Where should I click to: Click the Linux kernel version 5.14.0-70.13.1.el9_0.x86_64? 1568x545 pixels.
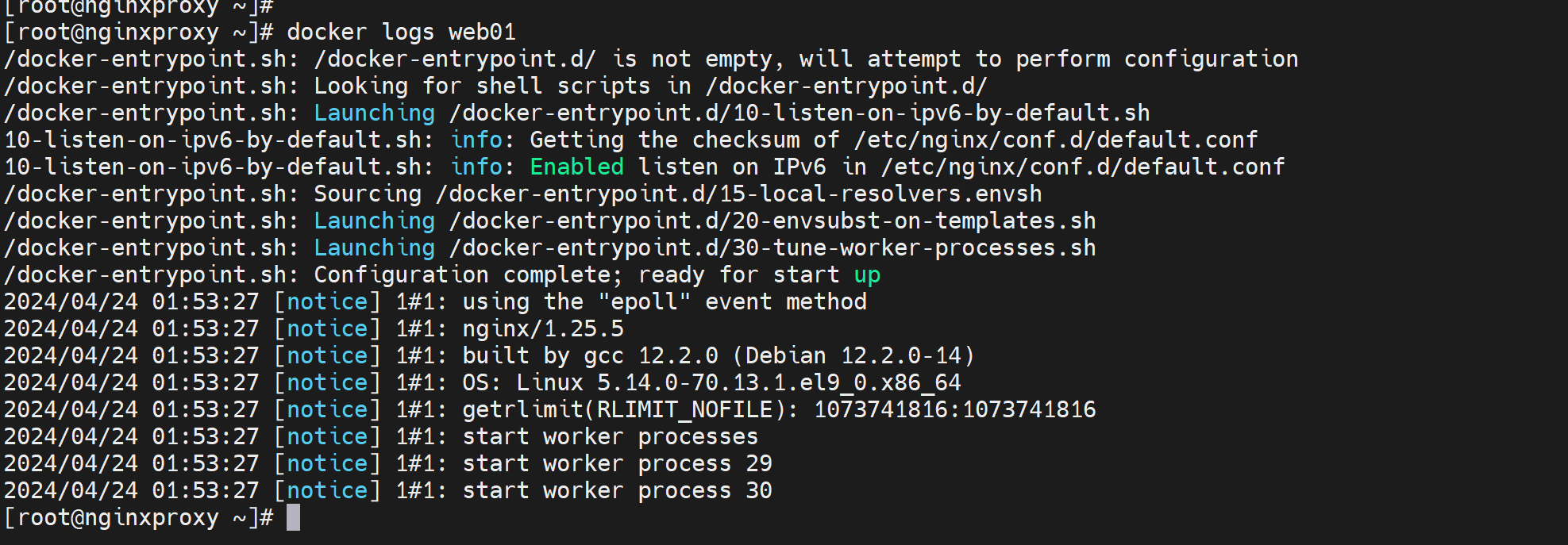click(x=779, y=383)
